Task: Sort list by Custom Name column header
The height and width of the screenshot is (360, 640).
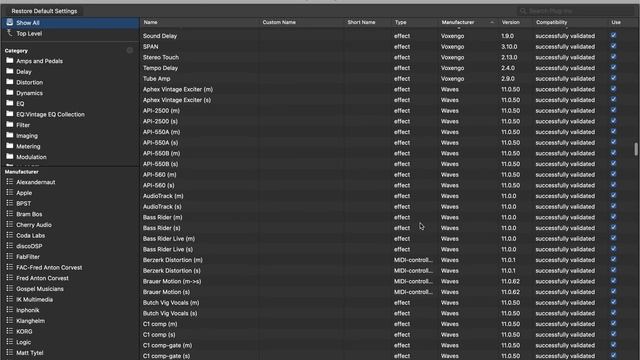Action: 301,22
